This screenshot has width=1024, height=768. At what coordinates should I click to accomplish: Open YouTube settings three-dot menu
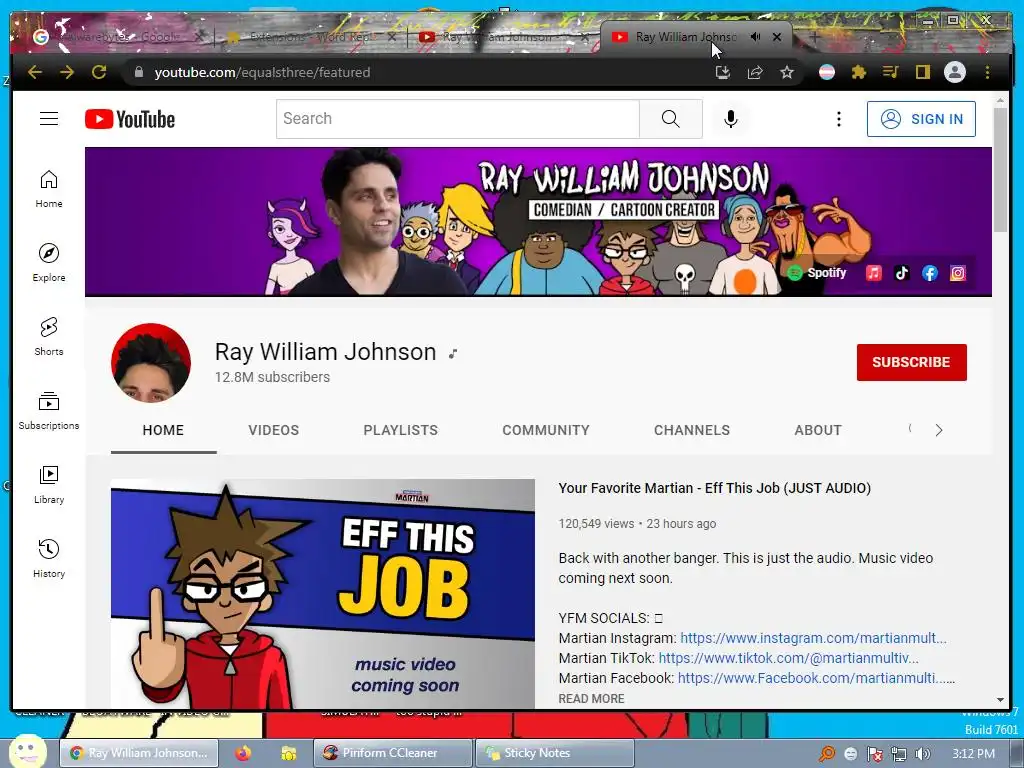tap(839, 119)
